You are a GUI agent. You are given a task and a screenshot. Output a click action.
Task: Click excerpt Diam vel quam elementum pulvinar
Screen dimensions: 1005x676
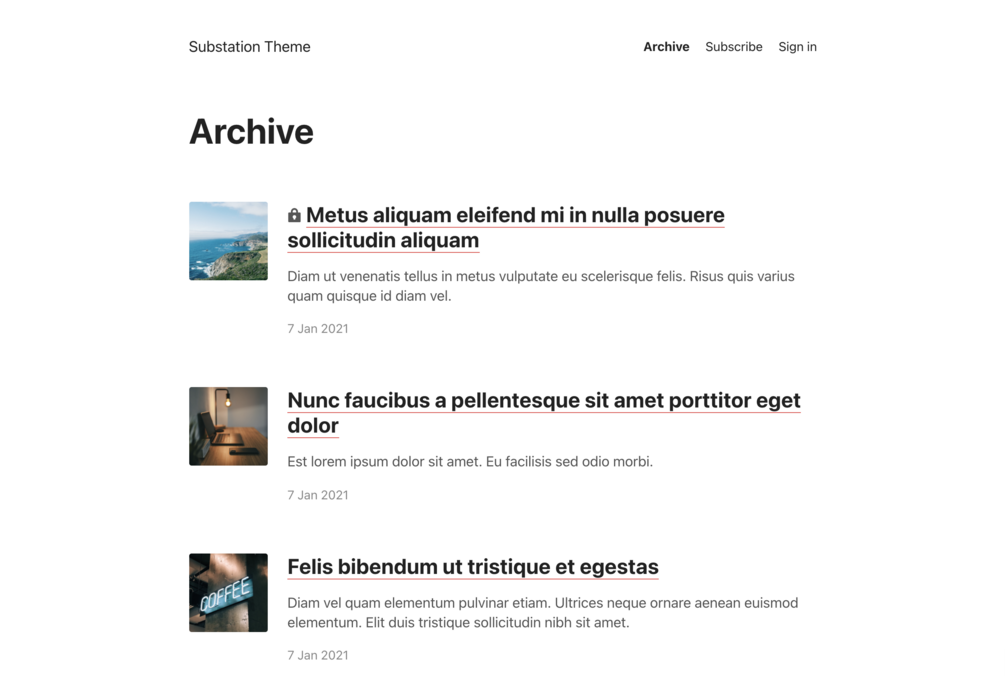543,613
